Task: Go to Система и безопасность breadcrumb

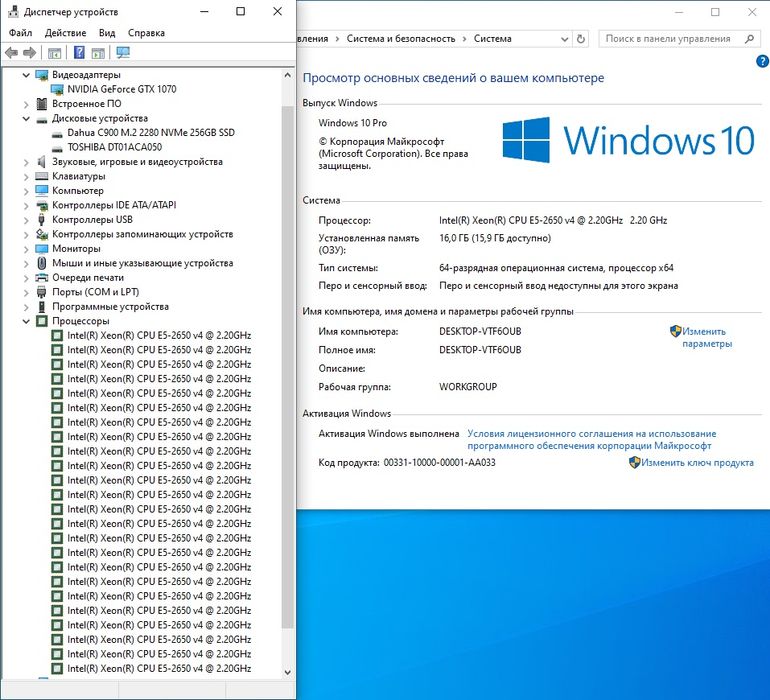Action: pyautogui.click(x=401, y=39)
